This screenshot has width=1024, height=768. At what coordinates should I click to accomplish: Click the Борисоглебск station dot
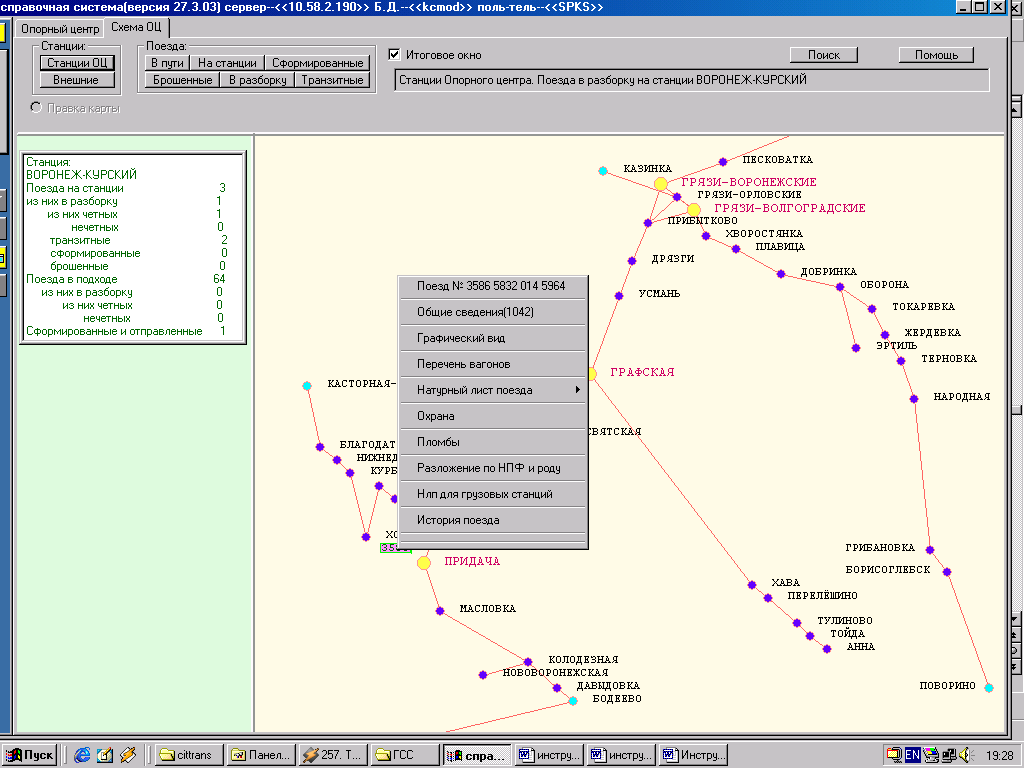[947, 571]
